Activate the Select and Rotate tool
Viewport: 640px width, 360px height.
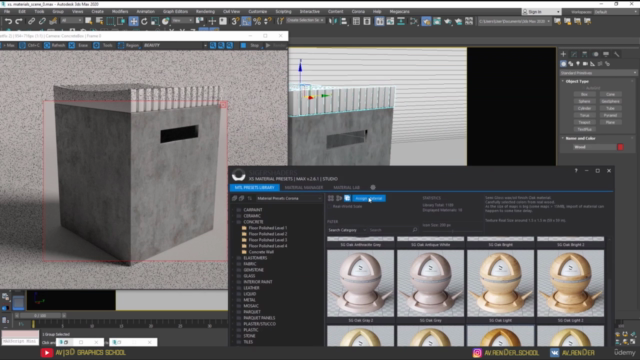[144, 21]
